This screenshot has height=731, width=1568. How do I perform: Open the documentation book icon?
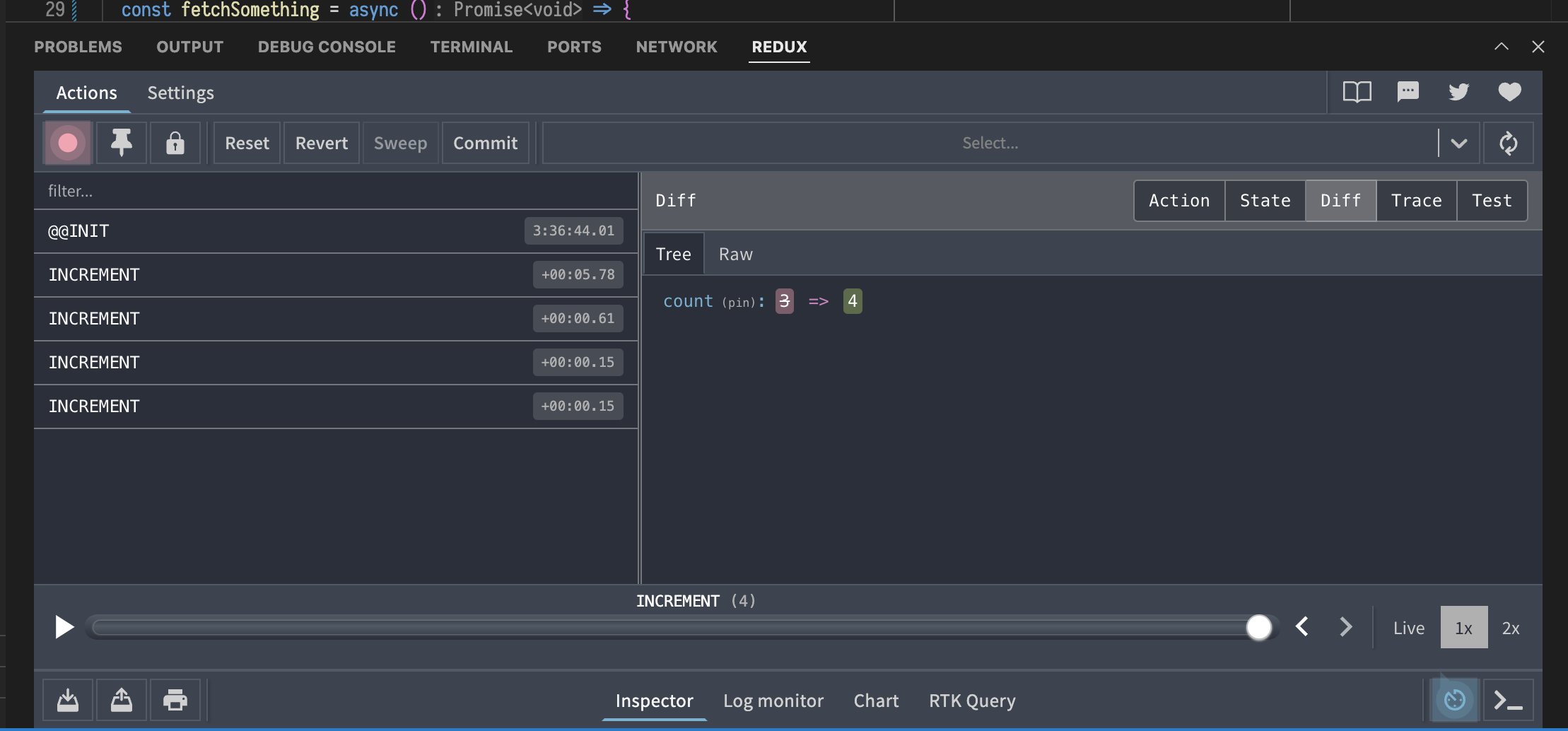tap(1357, 92)
